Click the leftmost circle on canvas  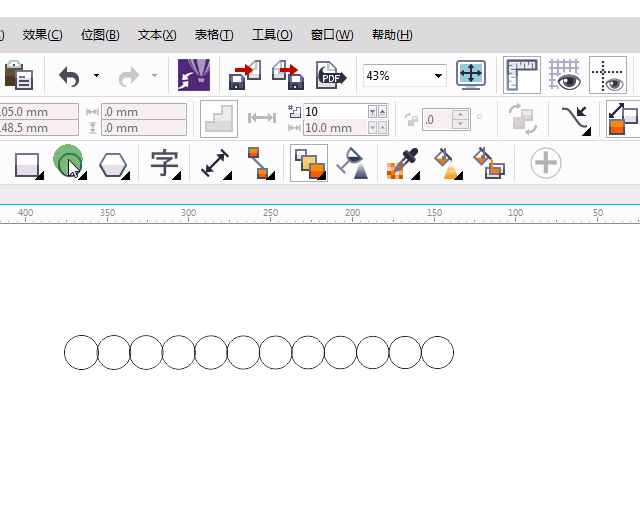[x=81, y=353]
